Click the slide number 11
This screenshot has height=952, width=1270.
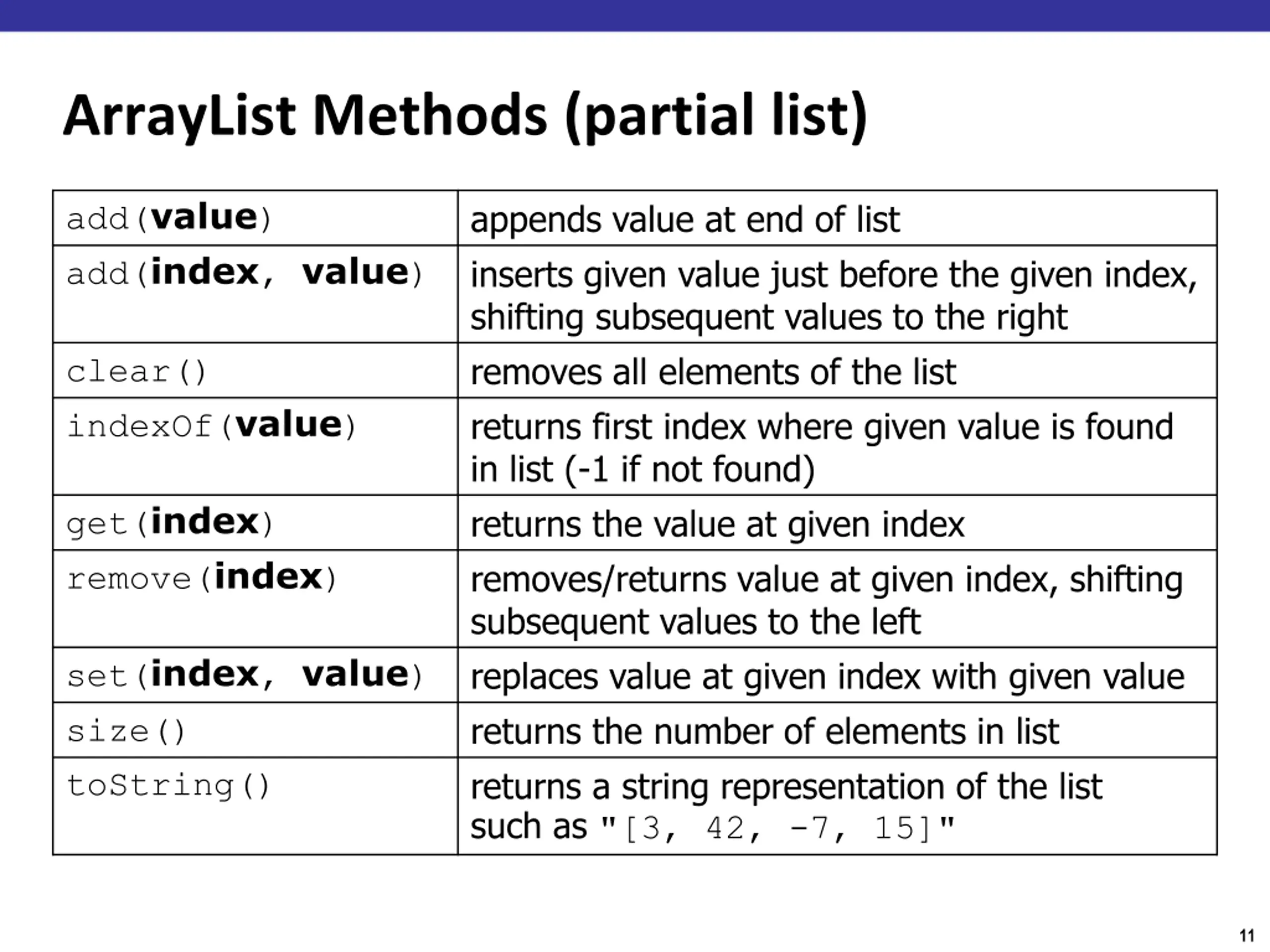[x=1246, y=936]
